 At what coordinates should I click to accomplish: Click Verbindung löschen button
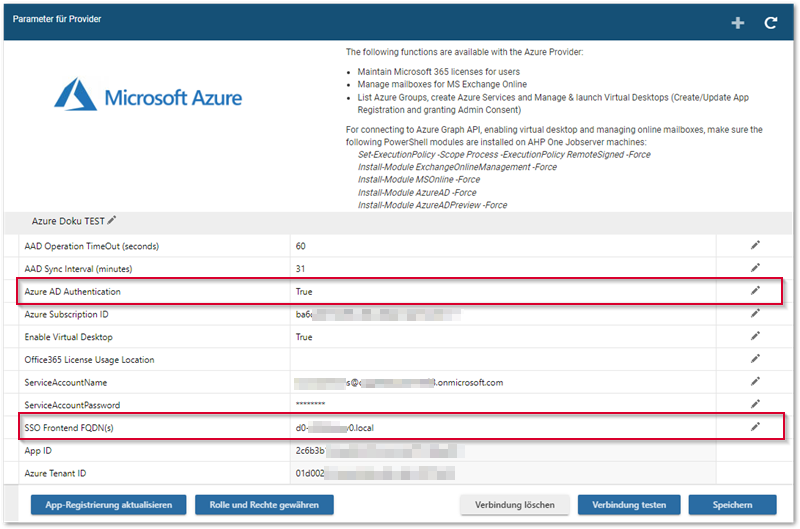click(515, 505)
